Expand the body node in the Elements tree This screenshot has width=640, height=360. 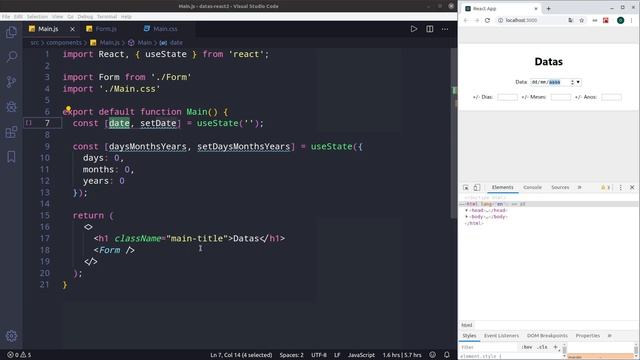(467, 217)
